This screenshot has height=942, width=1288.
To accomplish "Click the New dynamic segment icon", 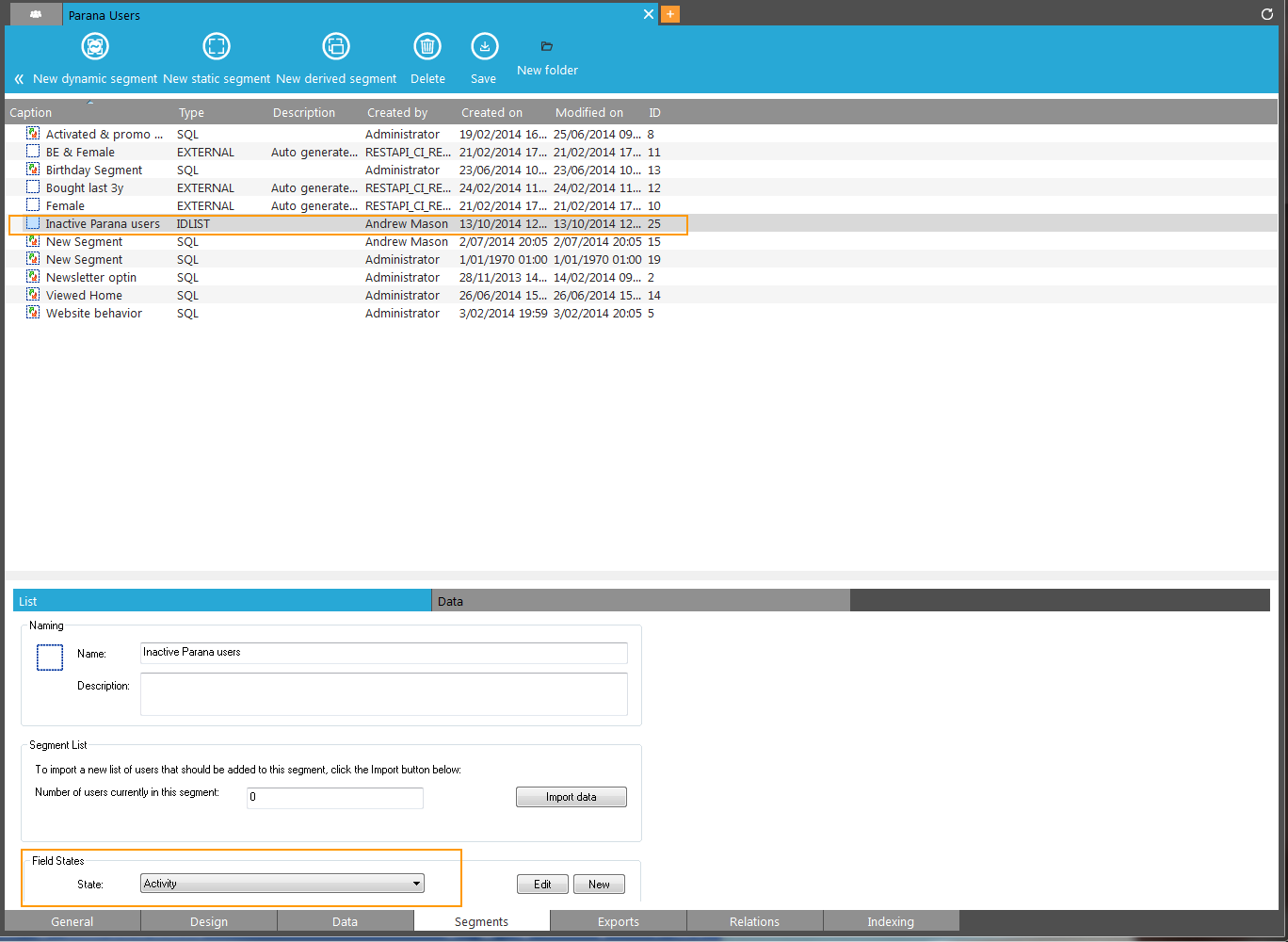I will [95, 46].
